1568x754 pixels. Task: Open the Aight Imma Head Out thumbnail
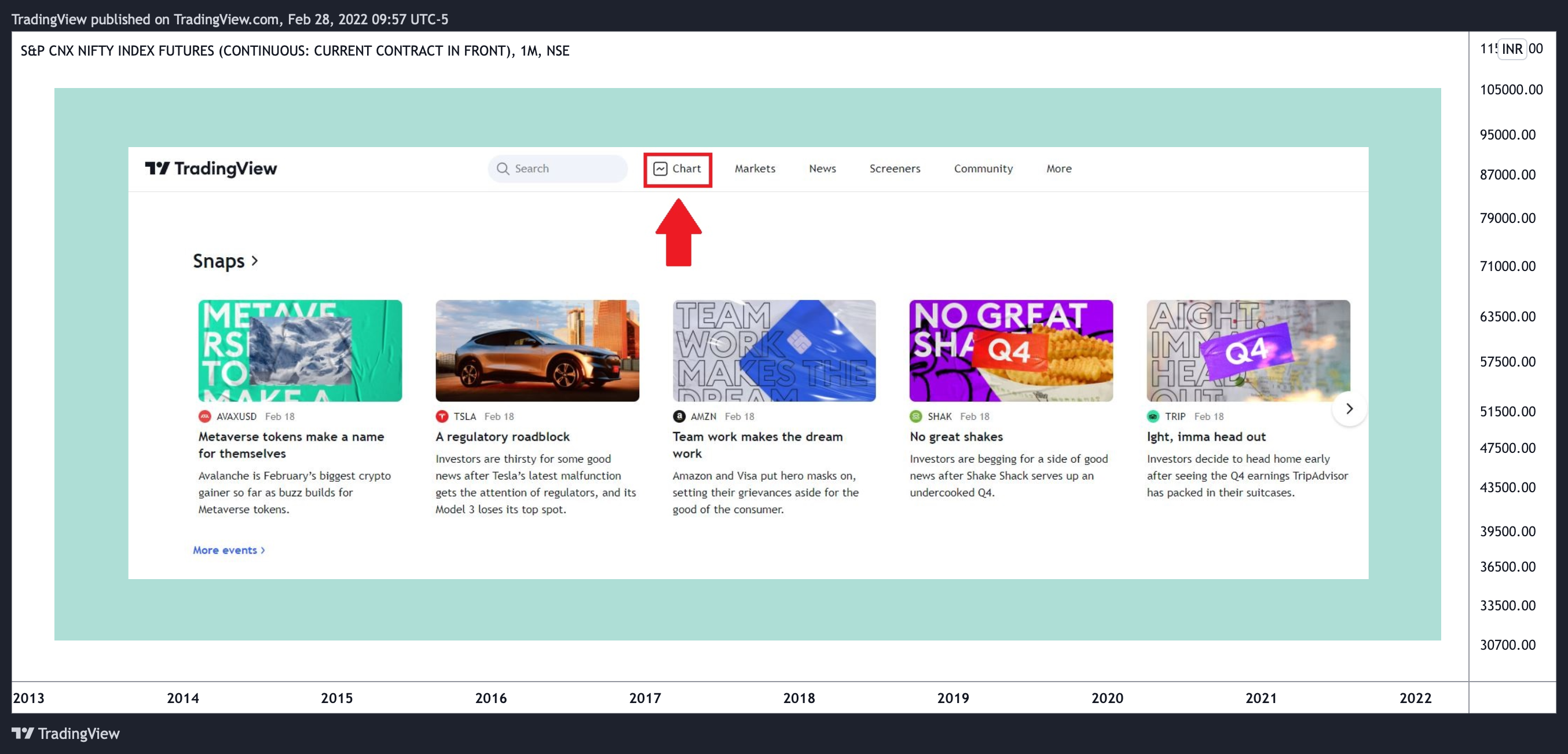pos(1248,350)
